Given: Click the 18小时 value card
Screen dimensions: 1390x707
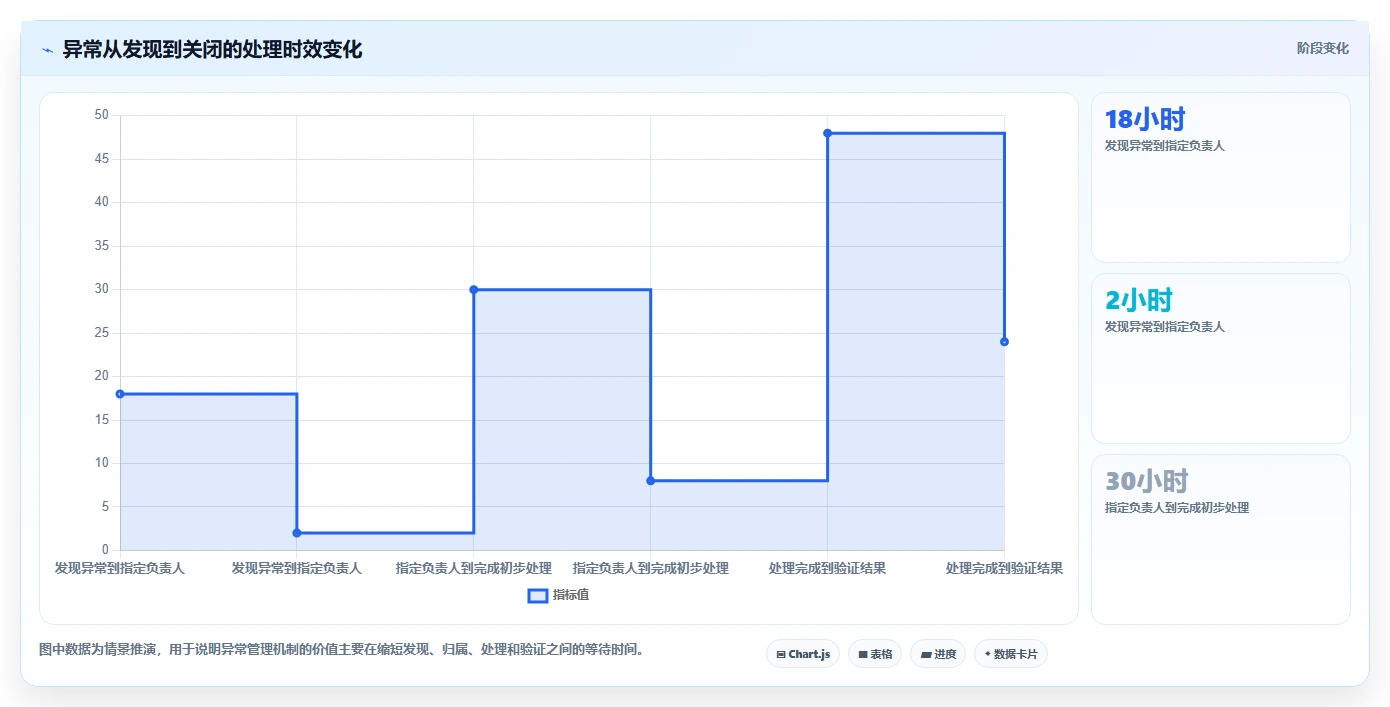Looking at the screenshot, I should 1221,177.
